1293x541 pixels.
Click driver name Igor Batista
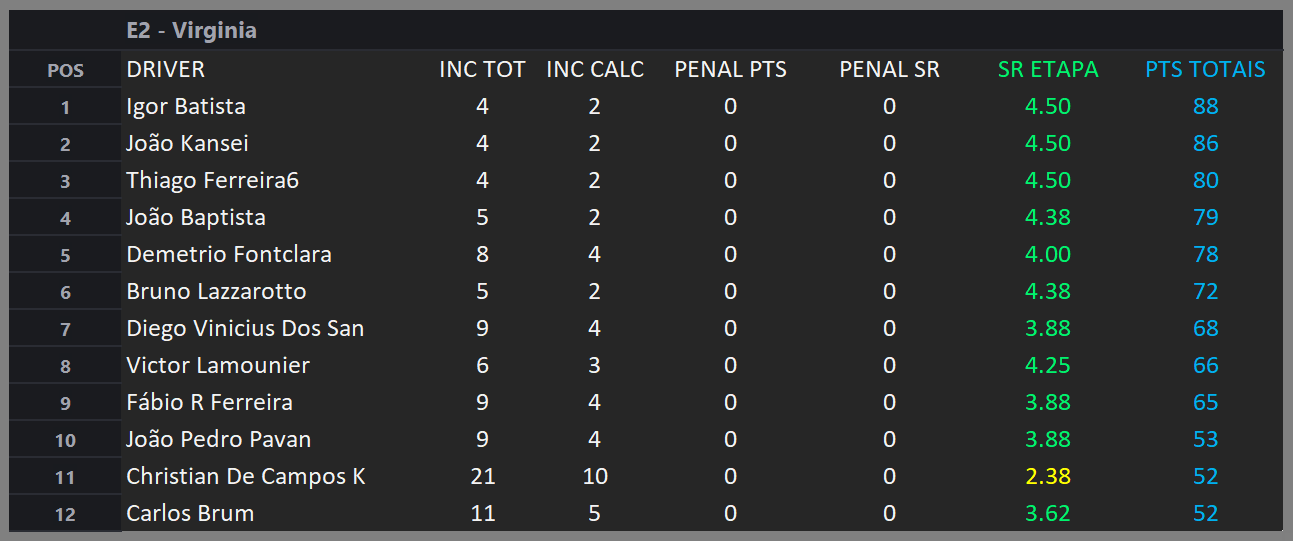[x=186, y=106]
